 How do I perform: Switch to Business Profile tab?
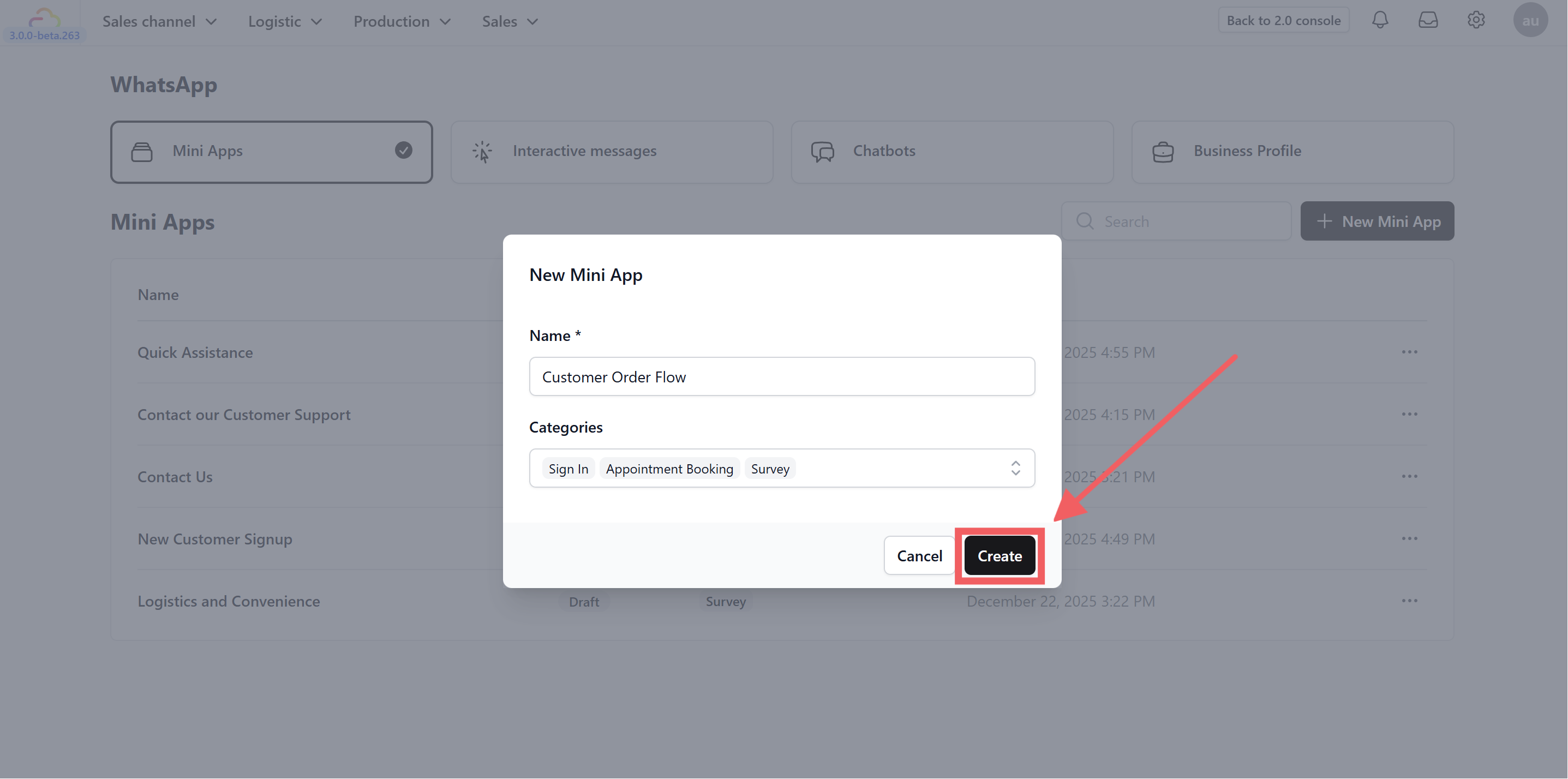[x=1292, y=152]
